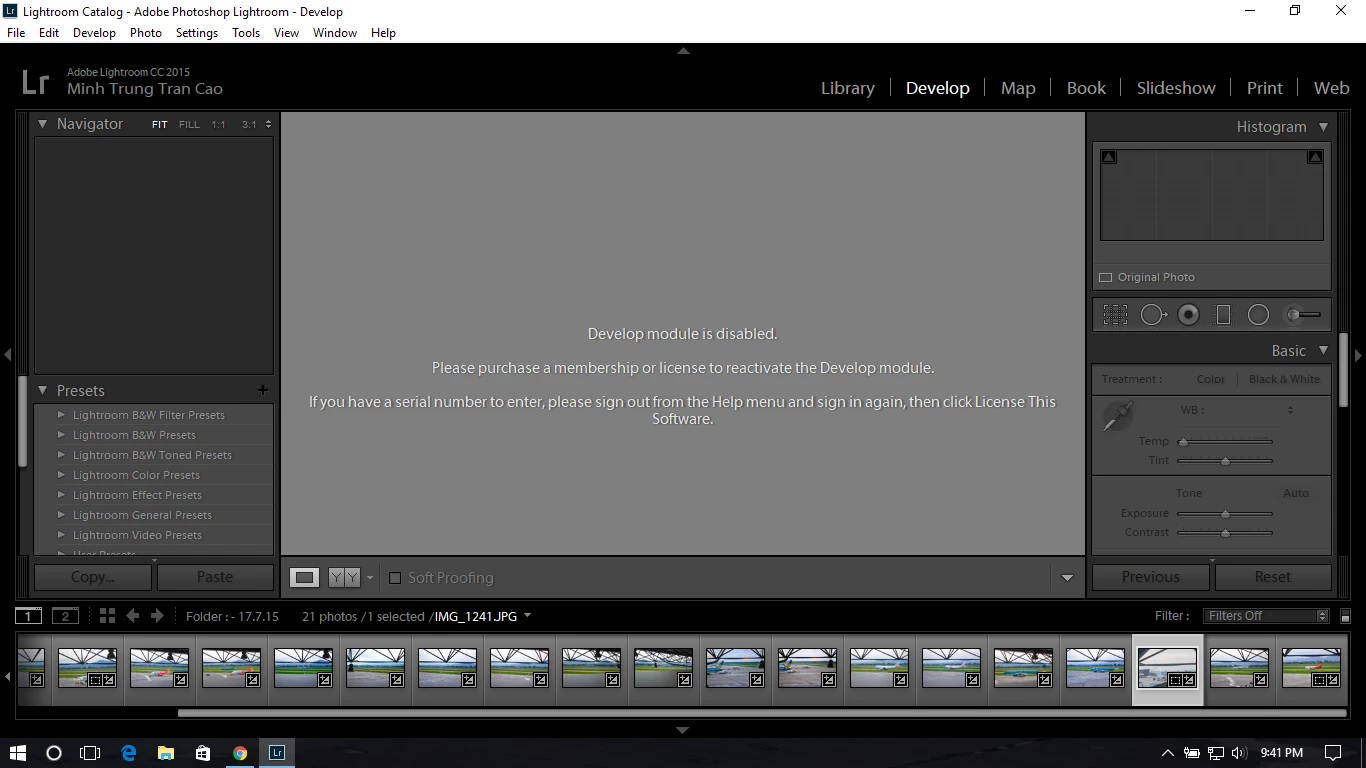Image resolution: width=1366 pixels, height=768 pixels.
Task: Open the WB white balance dropdown
Action: click(x=1290, y=410)
